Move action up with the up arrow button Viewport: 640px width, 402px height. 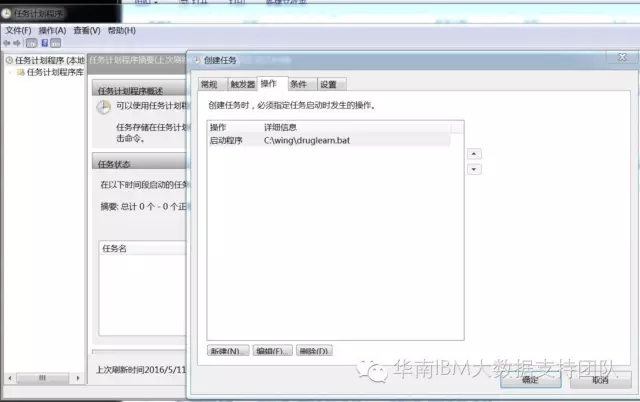[474, 154]
